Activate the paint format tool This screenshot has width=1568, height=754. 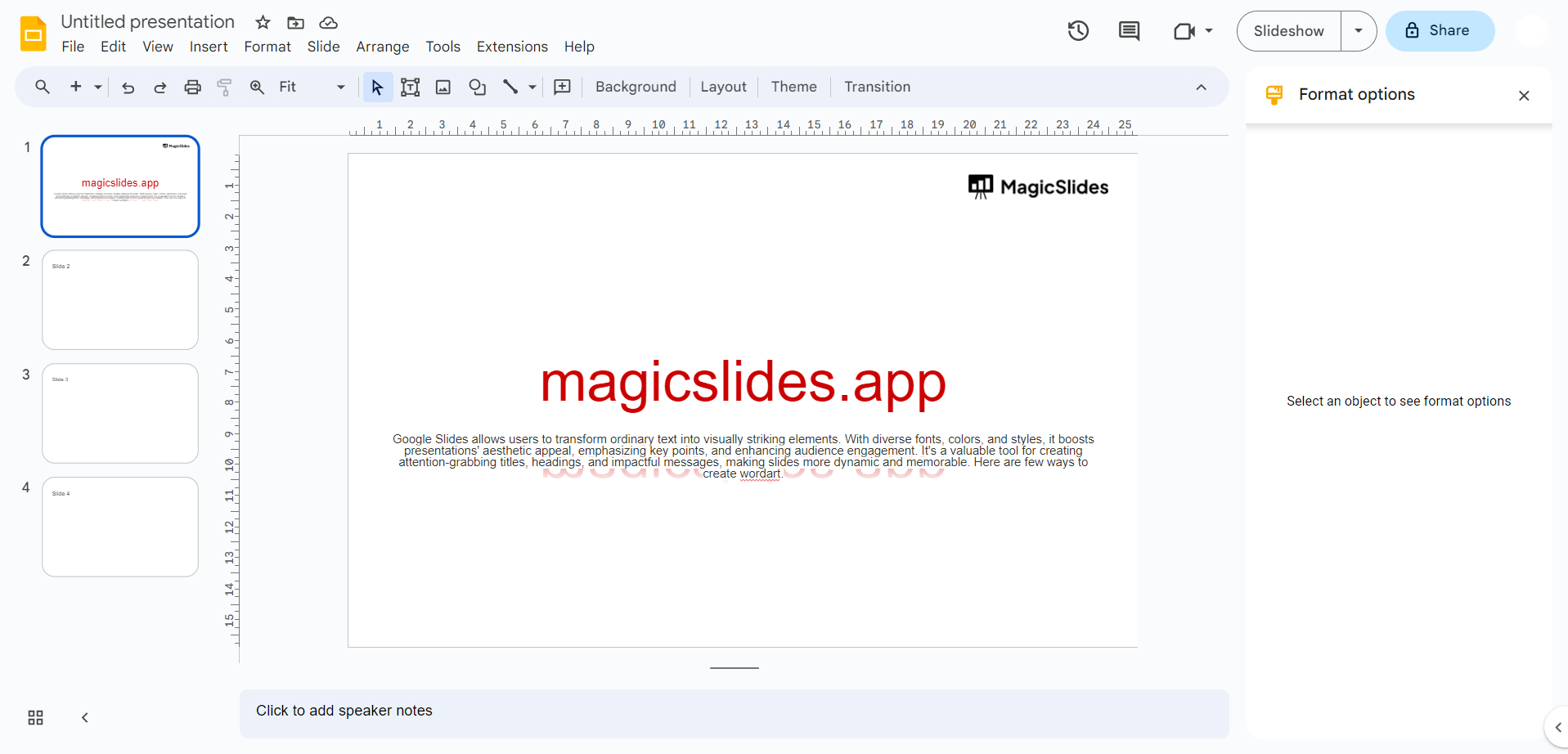(224, 87)
